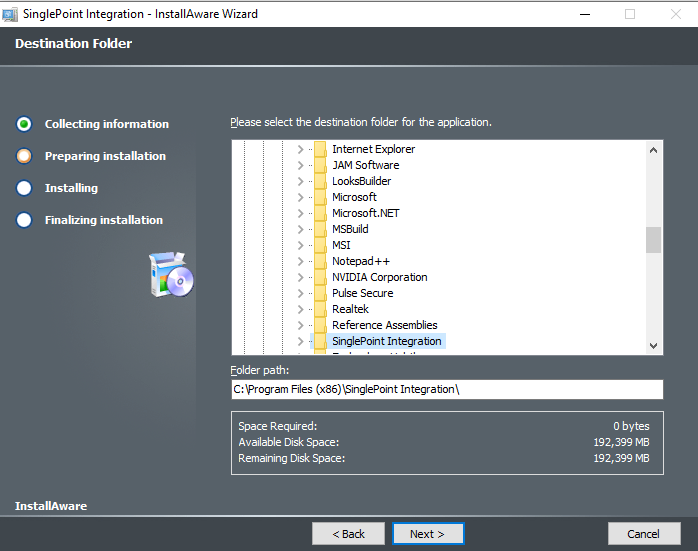Expand the Reference Assemblies folder node
This screenshot has height=551, width=698.
[x=300, y=325]
